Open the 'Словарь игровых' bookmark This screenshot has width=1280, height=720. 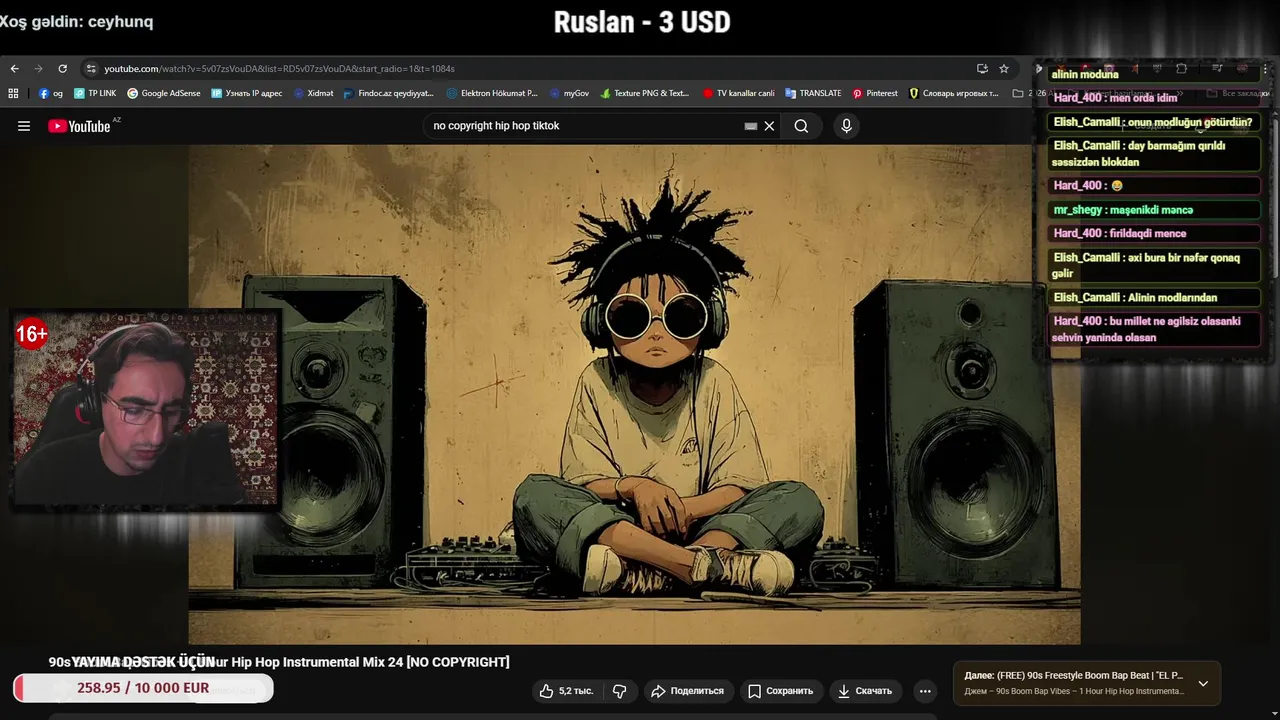point(953,93)
